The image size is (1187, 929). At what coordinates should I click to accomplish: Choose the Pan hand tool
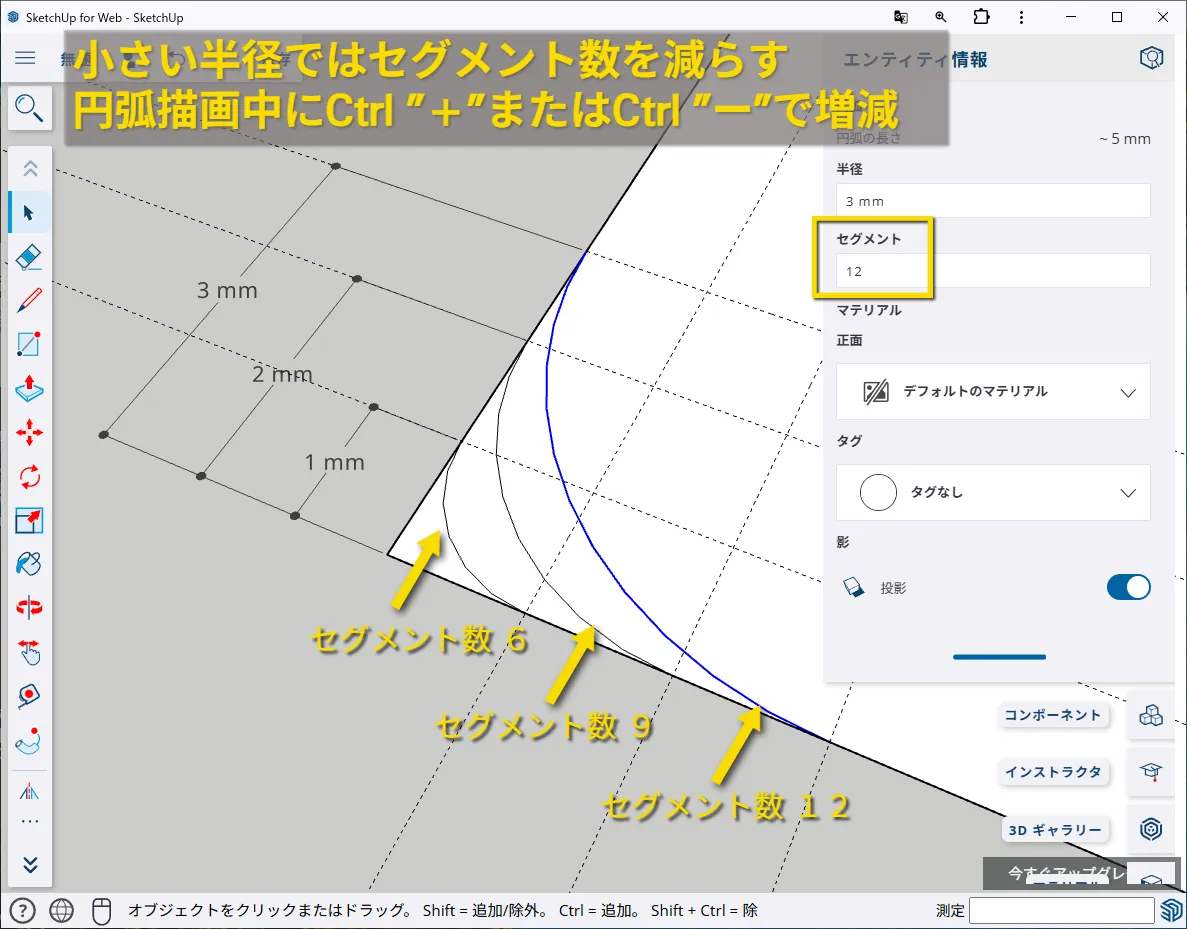click(29, 652)
